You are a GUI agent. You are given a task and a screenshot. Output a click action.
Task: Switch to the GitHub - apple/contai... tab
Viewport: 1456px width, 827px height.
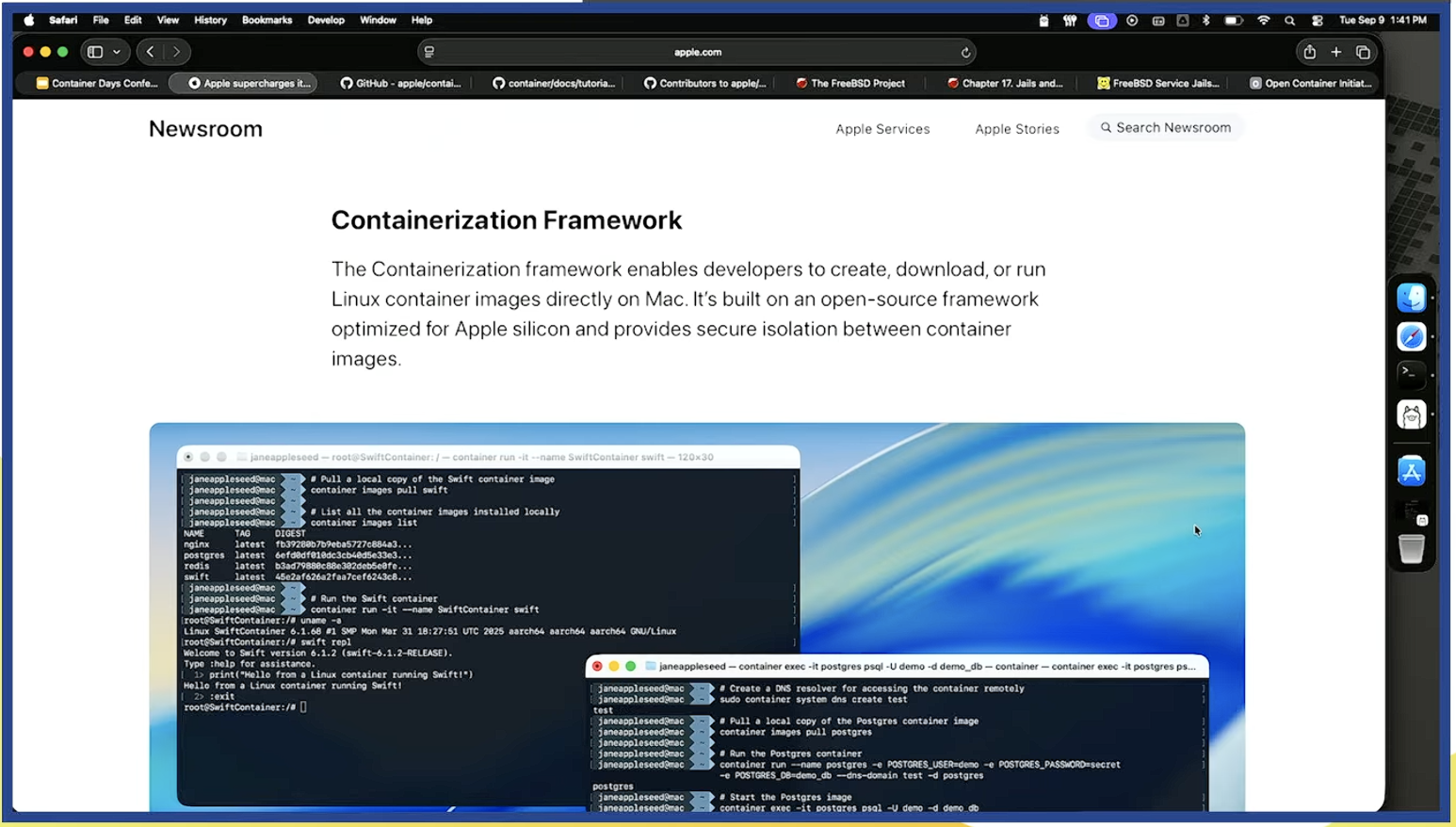[400, 83]
